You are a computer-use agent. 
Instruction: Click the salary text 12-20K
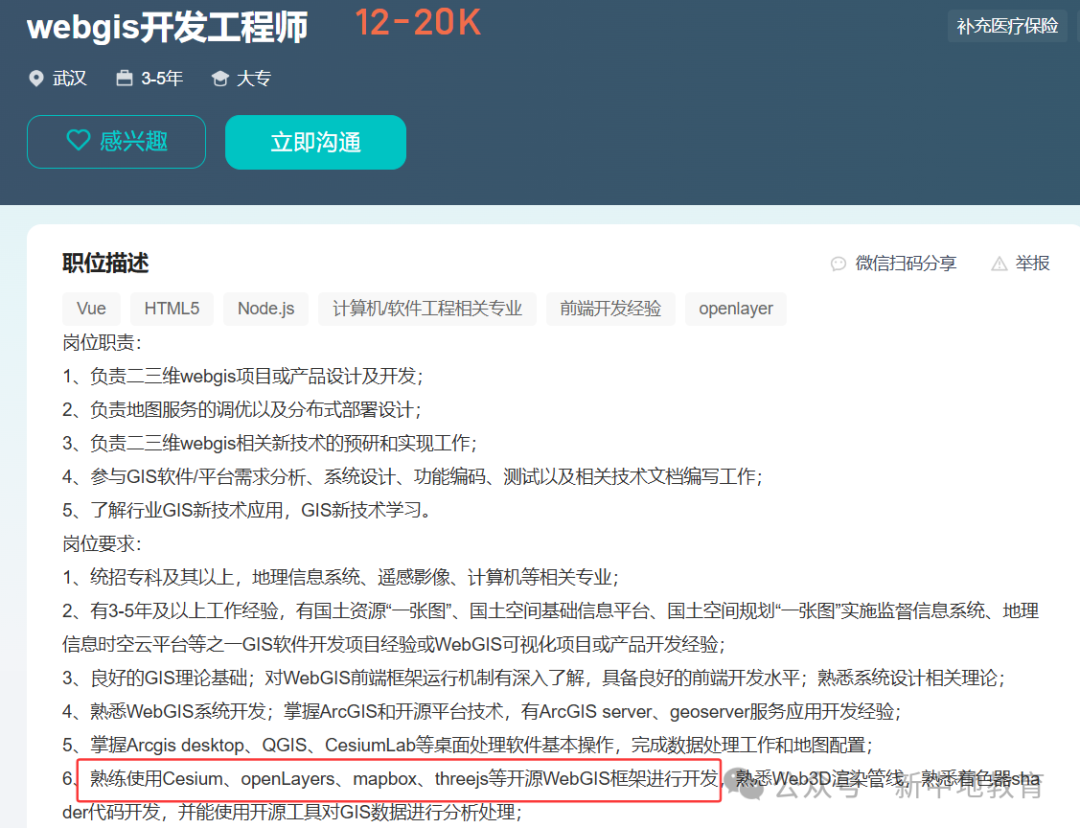[x=417, y=23]
